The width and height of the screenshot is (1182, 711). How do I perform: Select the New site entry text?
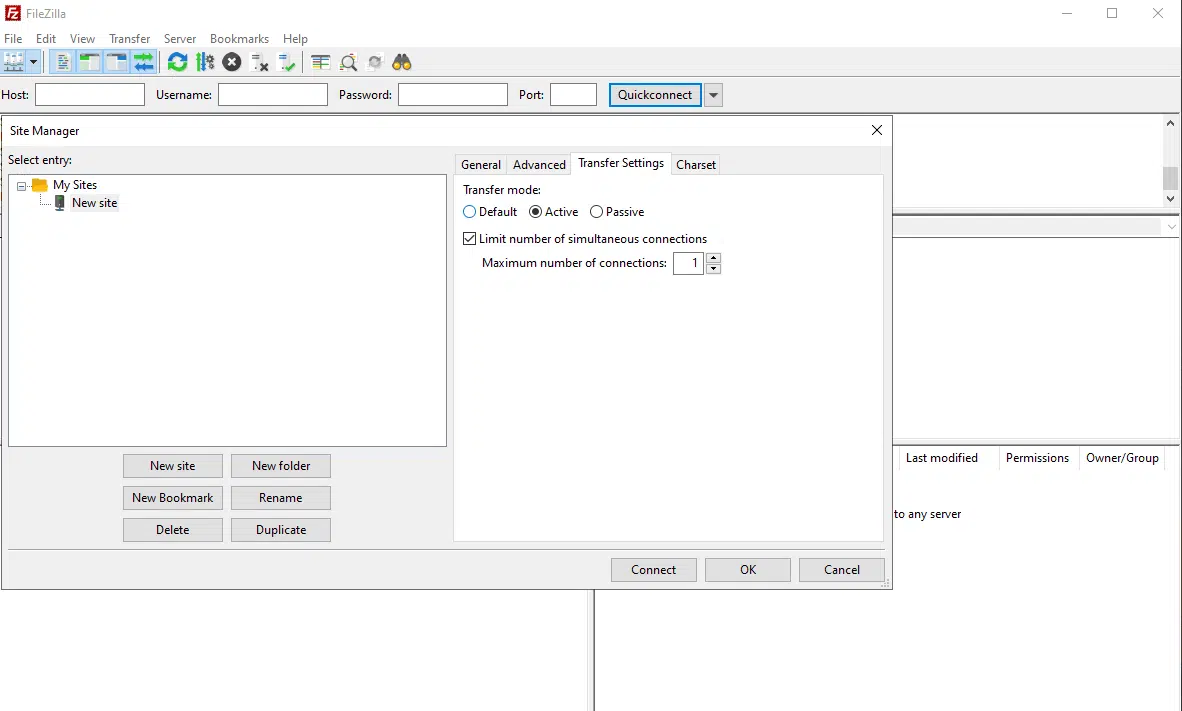[x=94, y=203]
